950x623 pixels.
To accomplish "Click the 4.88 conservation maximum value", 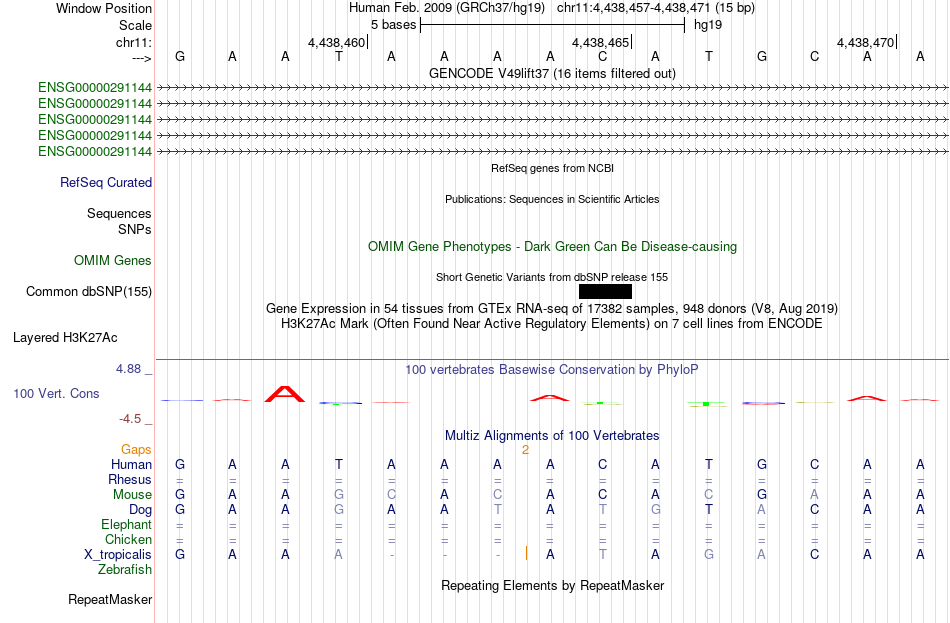I will 128,368.
